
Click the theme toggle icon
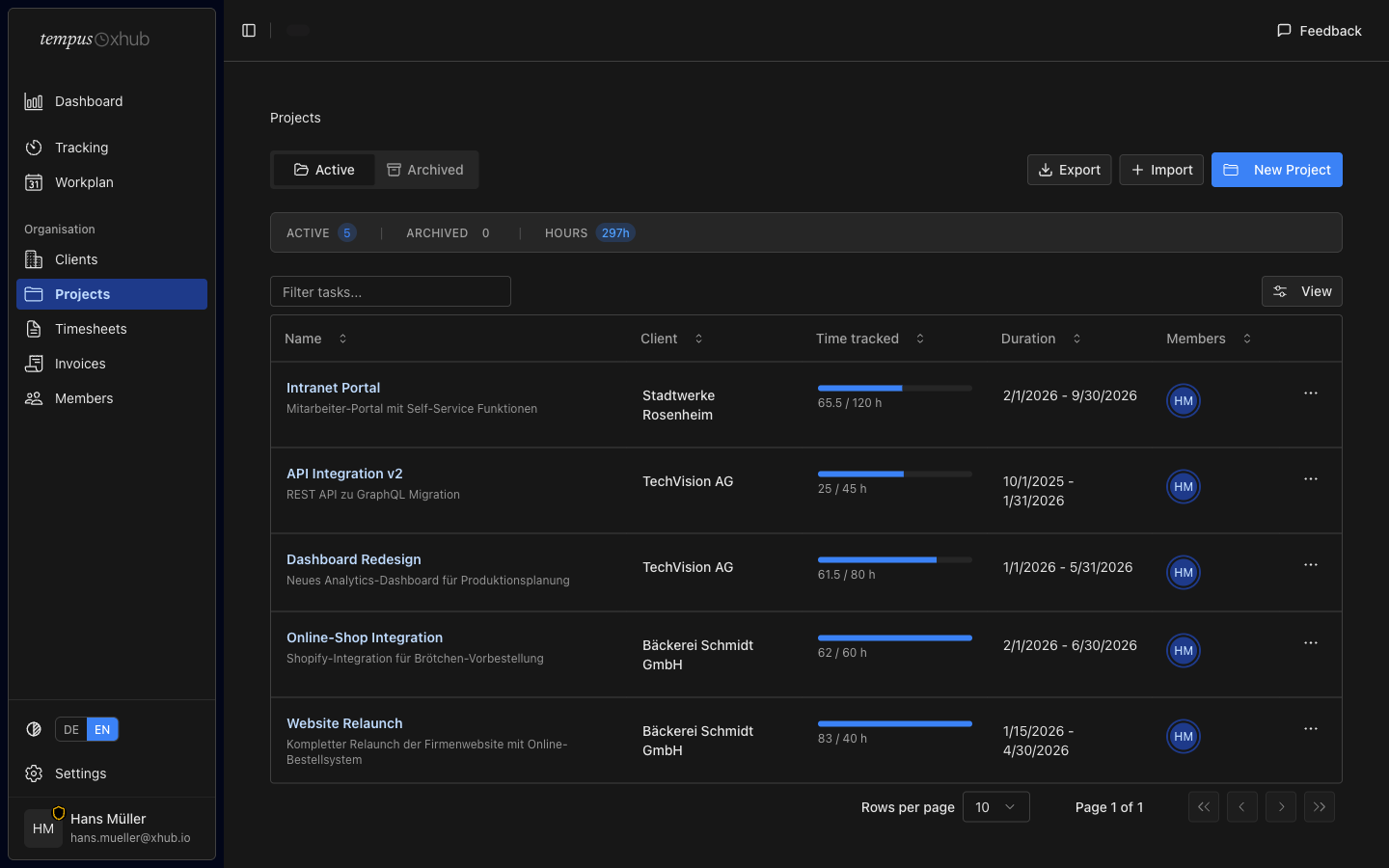click(34, 729)
